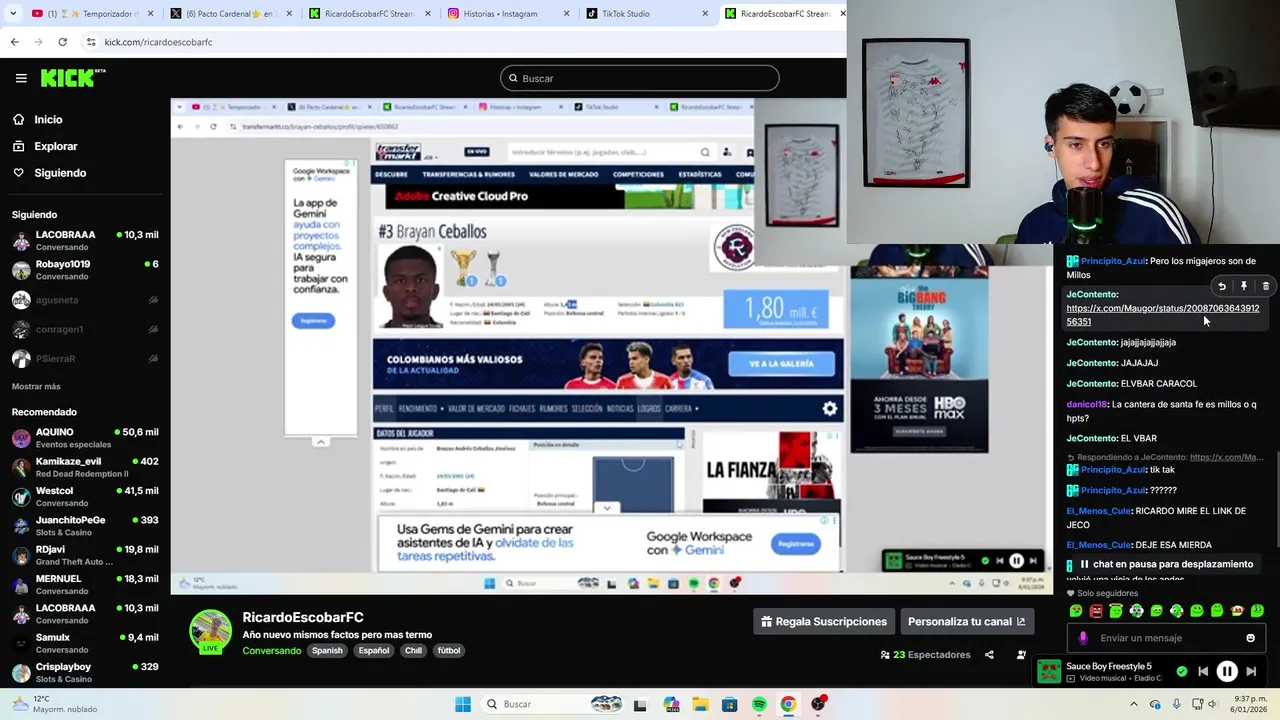Image resolution: width=1280 pixels, height=720 pixels.
Task: Open recommended channel Samulx
Action: coord(85,643)
